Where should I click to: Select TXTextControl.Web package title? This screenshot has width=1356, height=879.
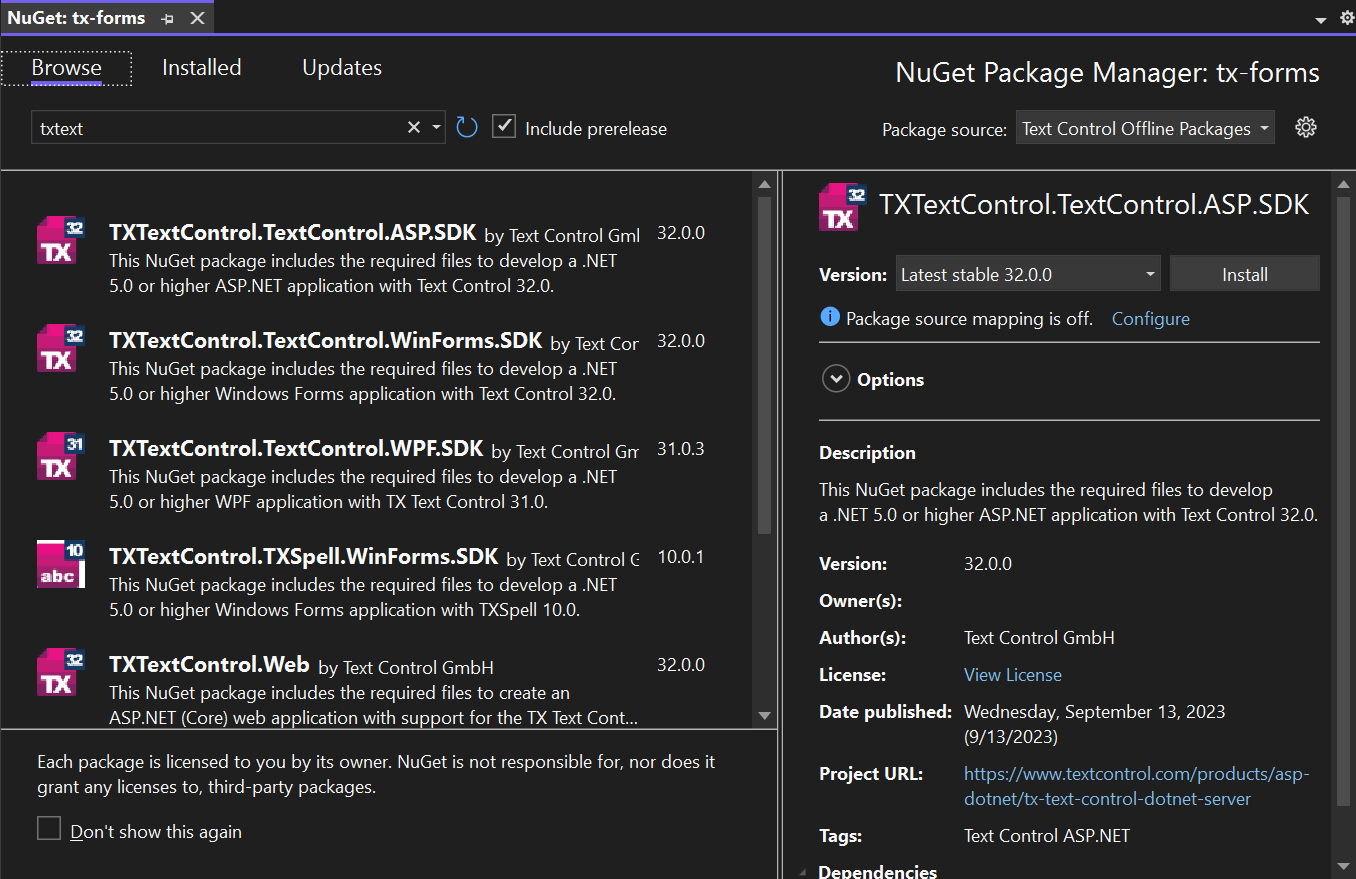(209, 664)
